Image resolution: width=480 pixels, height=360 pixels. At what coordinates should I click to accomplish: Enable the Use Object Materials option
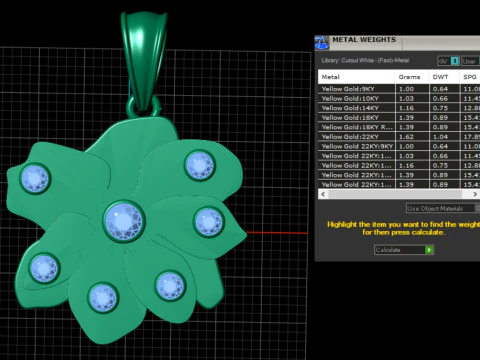point(442,208)
